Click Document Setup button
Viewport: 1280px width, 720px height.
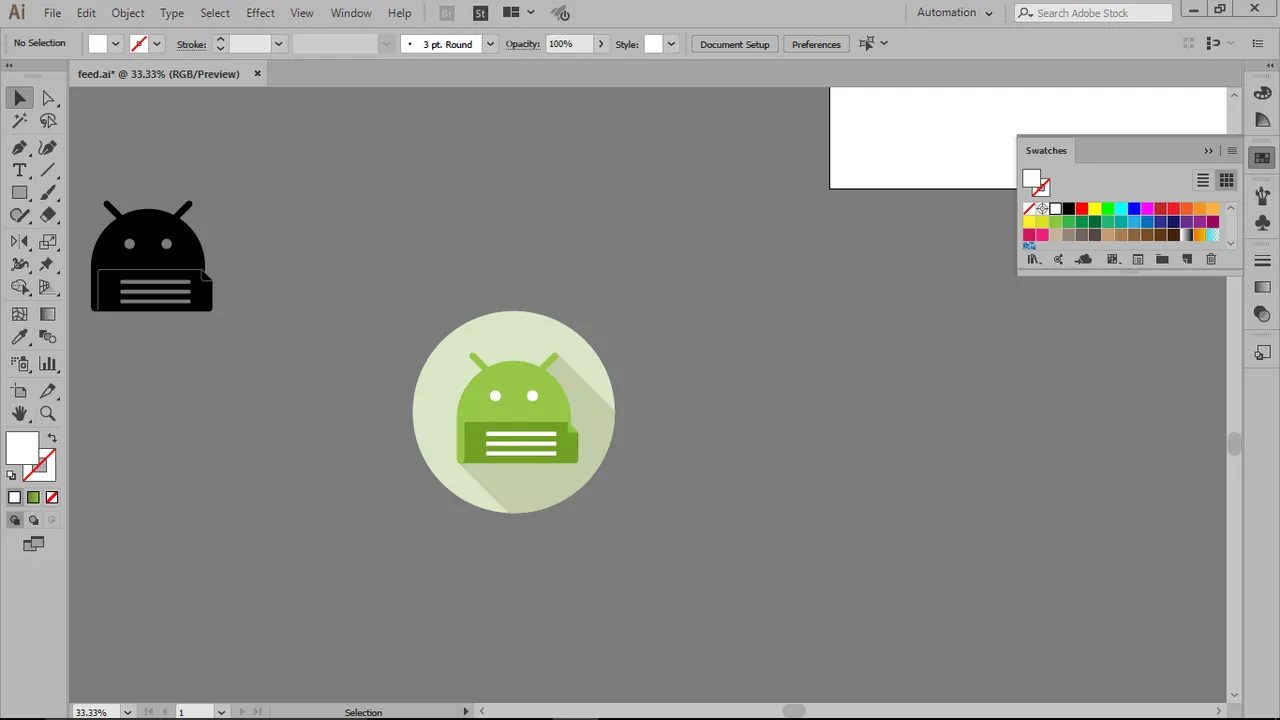point(735,44)
